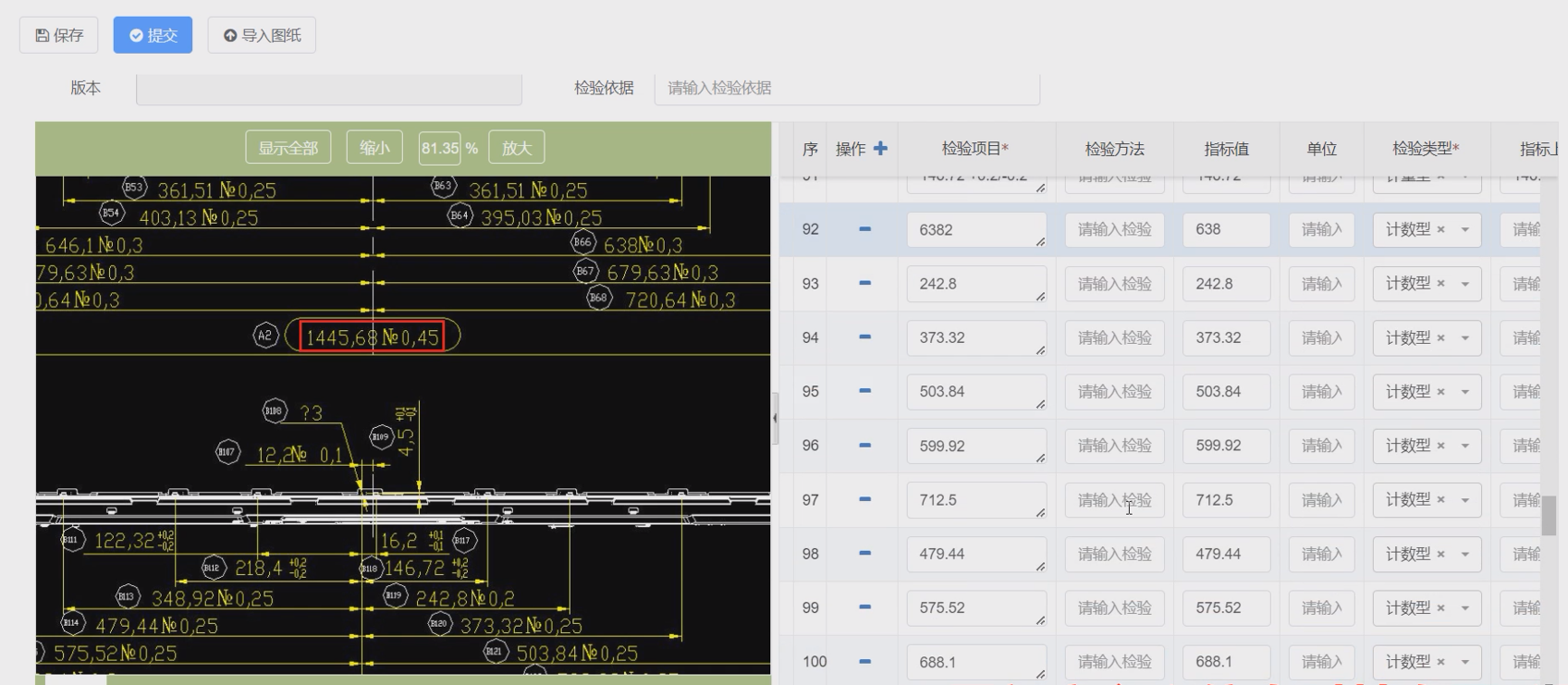The width and height of the screenshot is (1568, 685).
Task: Click the 检验依据 input field
Action: (846, 88)
